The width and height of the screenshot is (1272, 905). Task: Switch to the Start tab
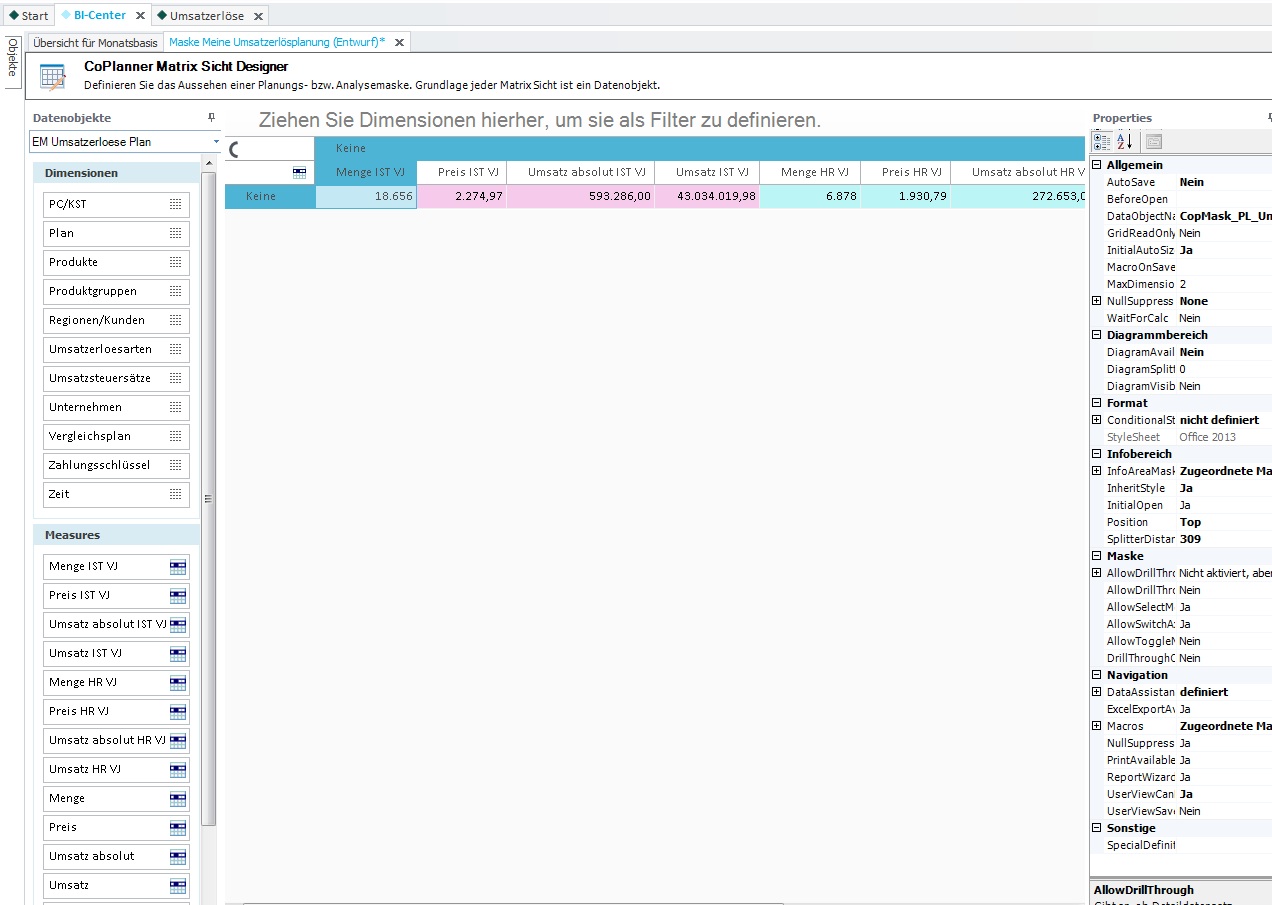27,15
